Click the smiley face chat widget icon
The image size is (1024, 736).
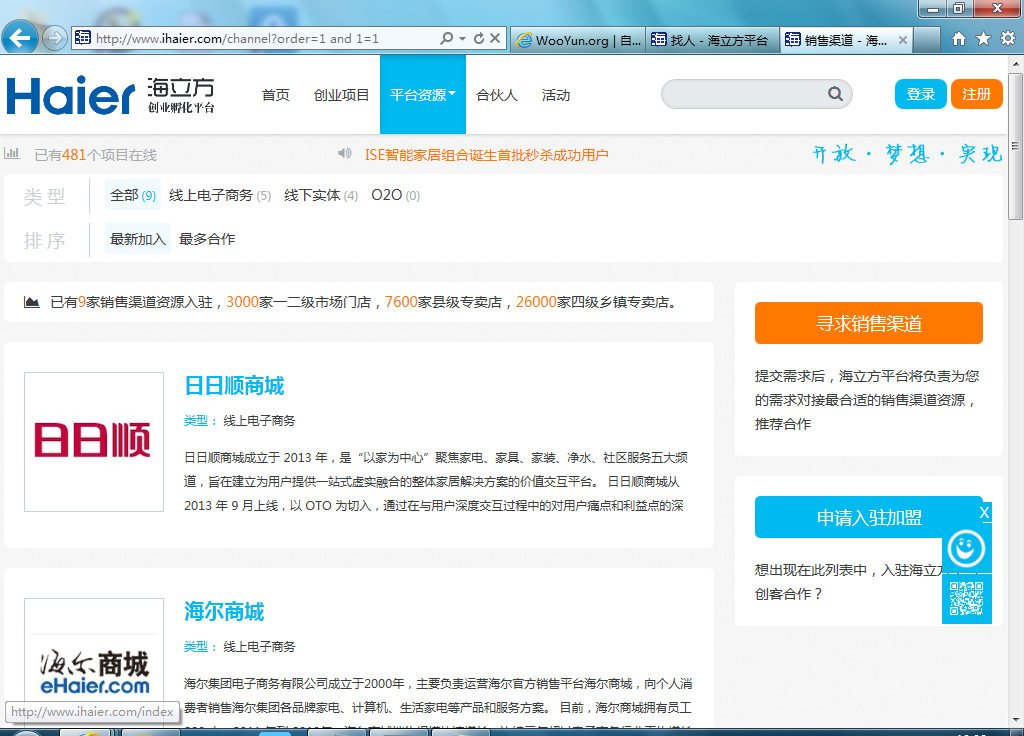point(967,549)
